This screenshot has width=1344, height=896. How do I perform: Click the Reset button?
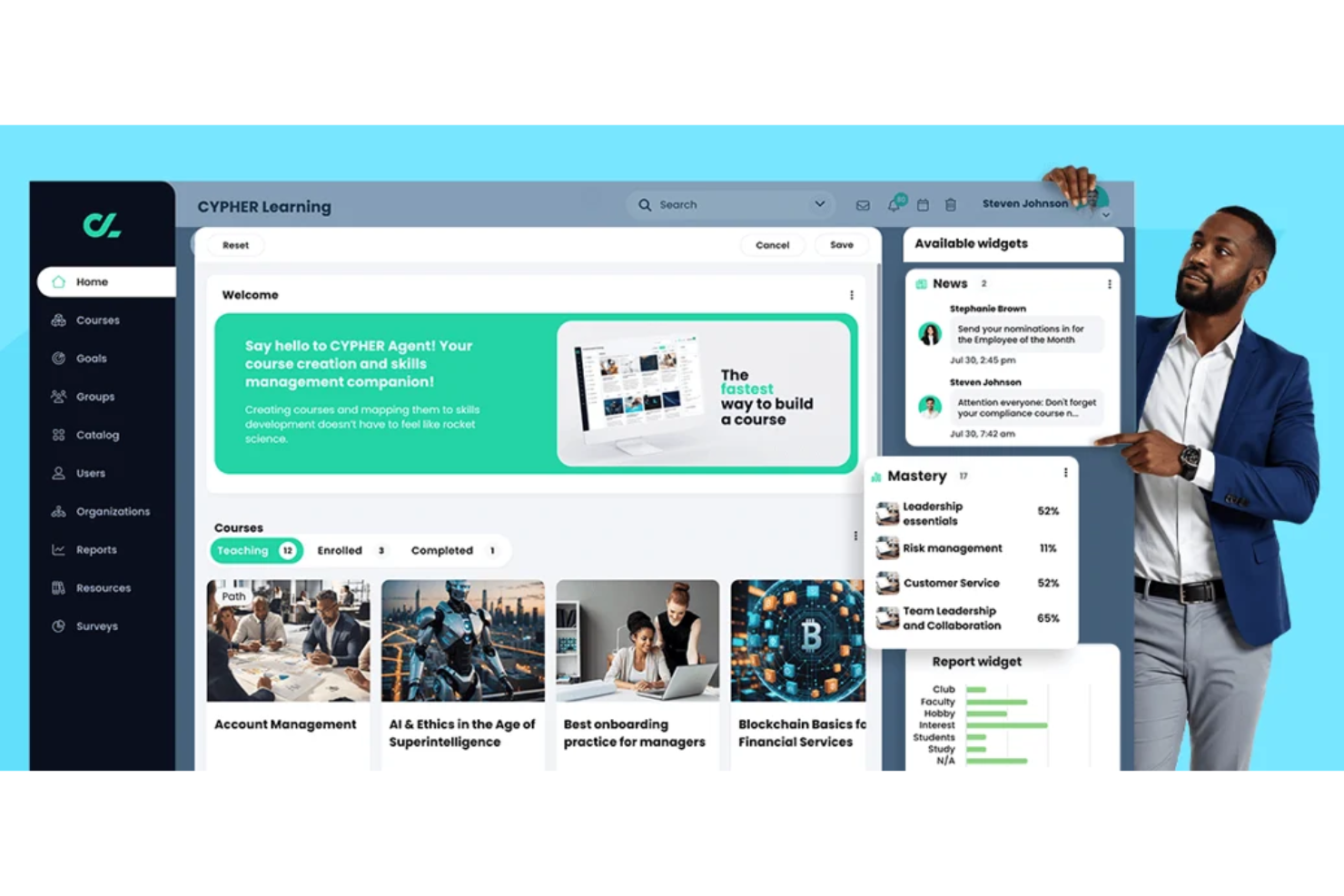point(234,244)
